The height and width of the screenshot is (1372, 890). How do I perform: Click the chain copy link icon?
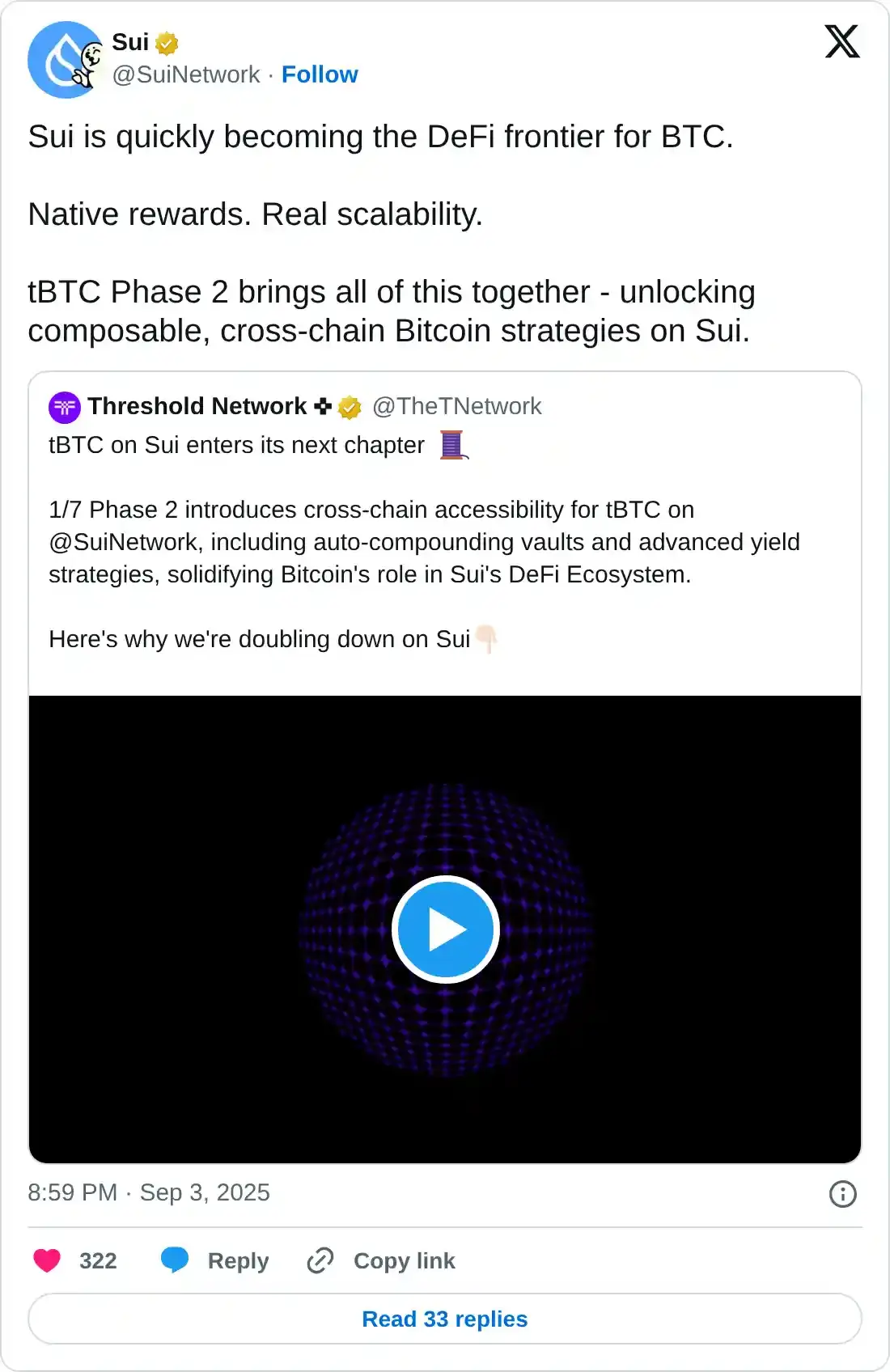click(x=320, y=1260)
